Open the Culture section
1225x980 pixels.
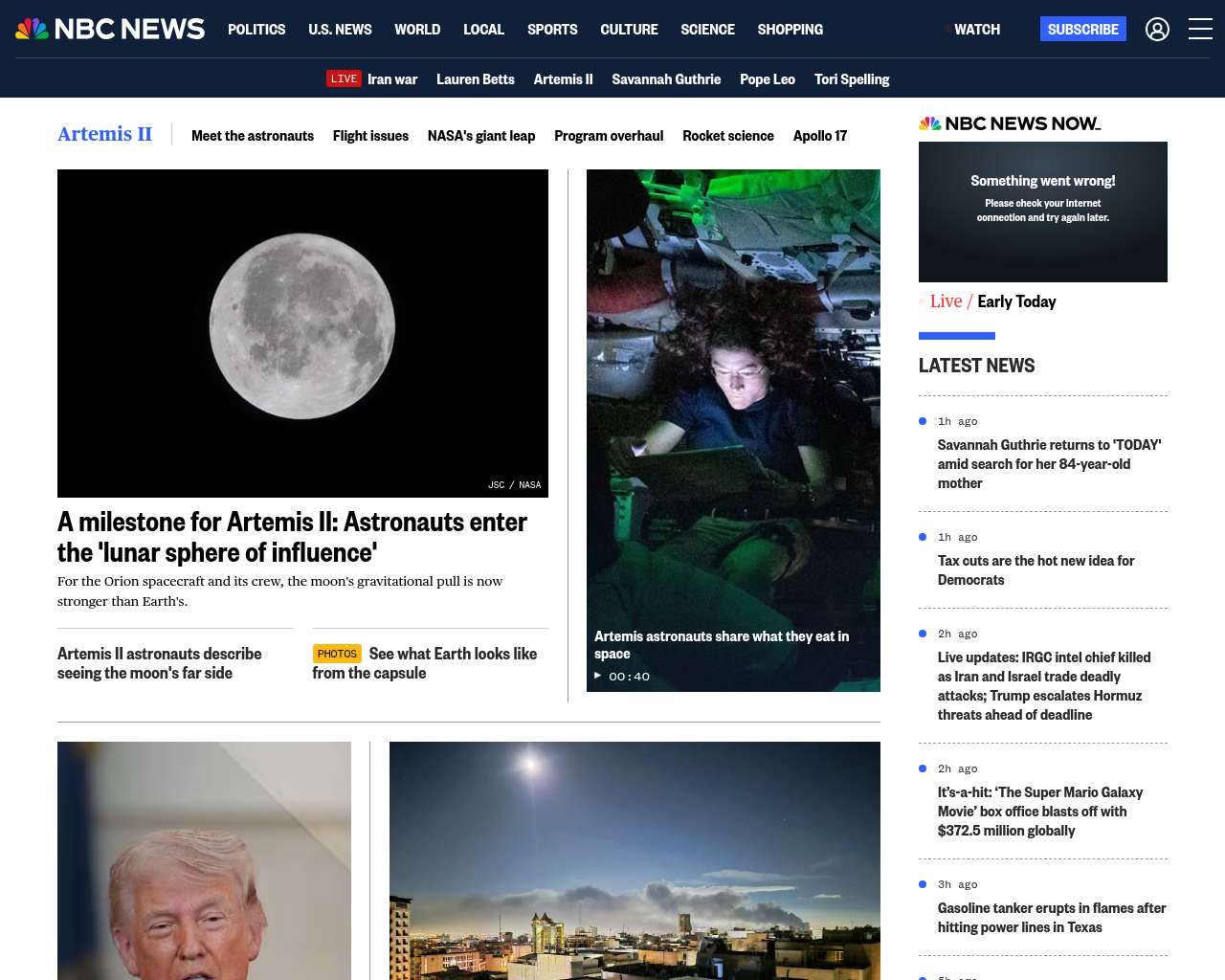click(629, 30)
